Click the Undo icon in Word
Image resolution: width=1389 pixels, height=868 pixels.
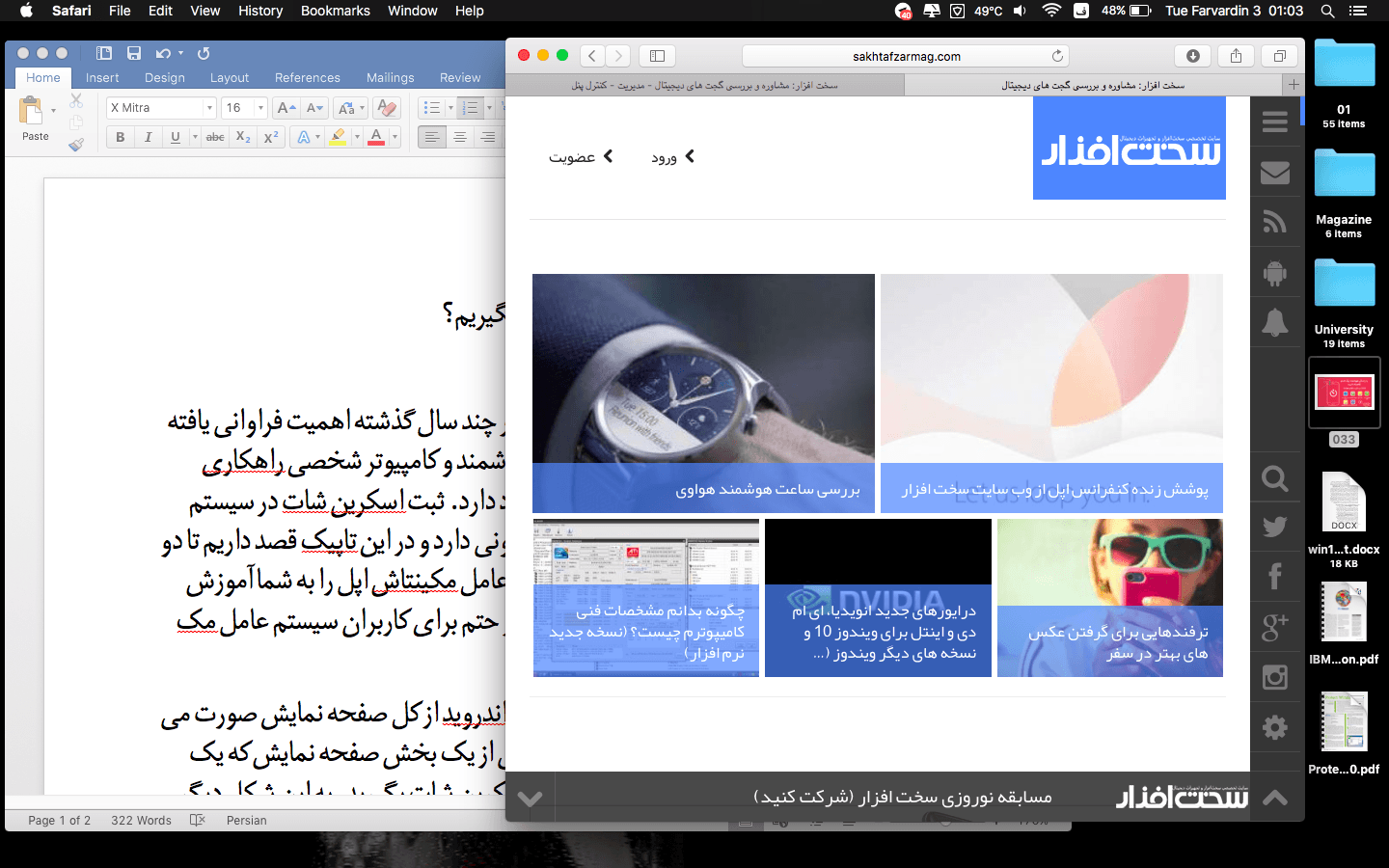(160, 53)
